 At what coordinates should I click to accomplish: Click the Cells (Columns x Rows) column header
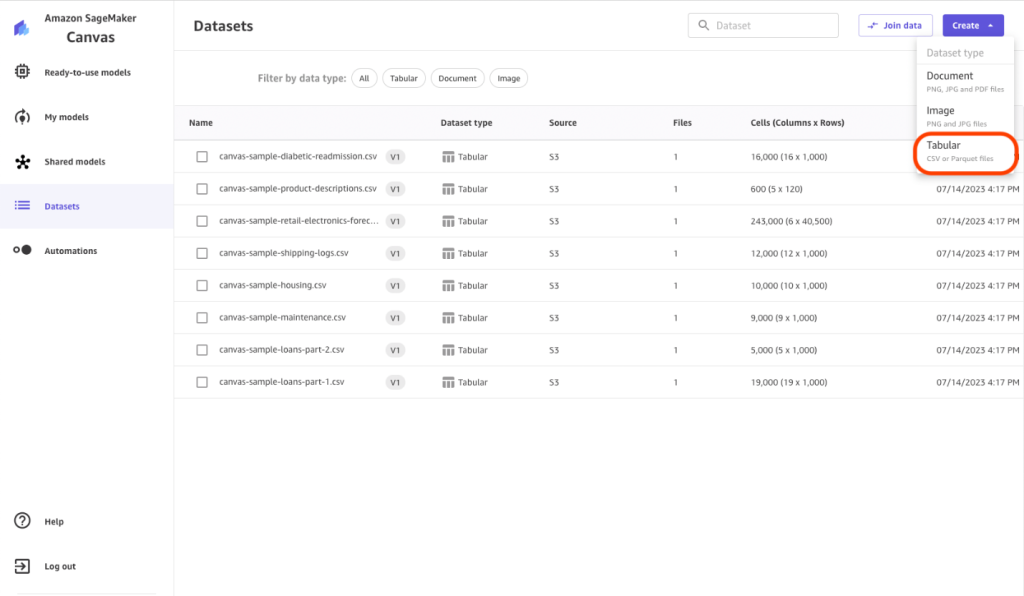[797, 123]
